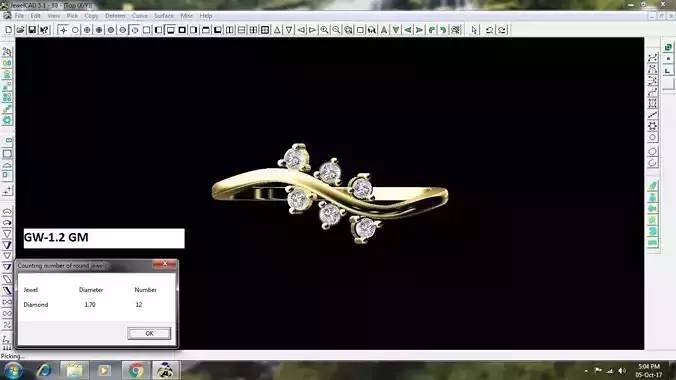676x380 pixels.
Task: Click the green right-pointing arrow icon
Action: tap(419, 30)
